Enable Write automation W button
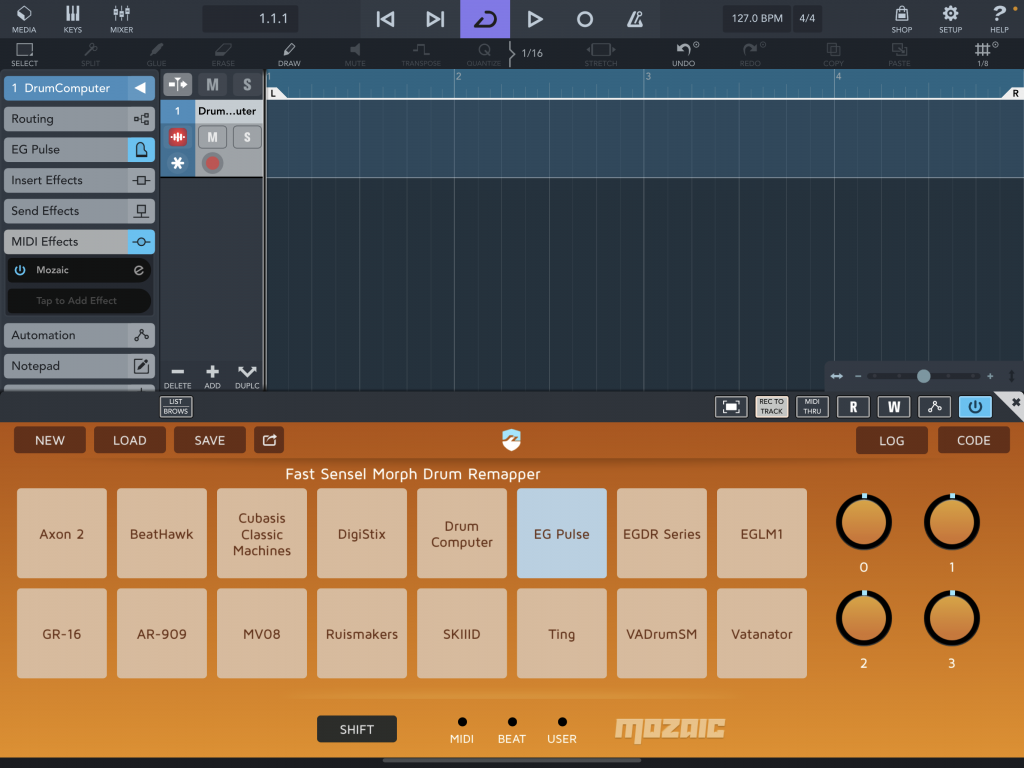The height and width of the screenshot is (768, 1024). coord(893,407)
